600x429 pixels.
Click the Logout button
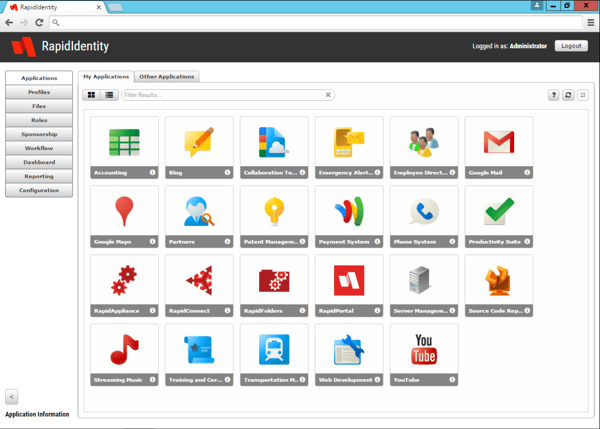pos(571,46)
